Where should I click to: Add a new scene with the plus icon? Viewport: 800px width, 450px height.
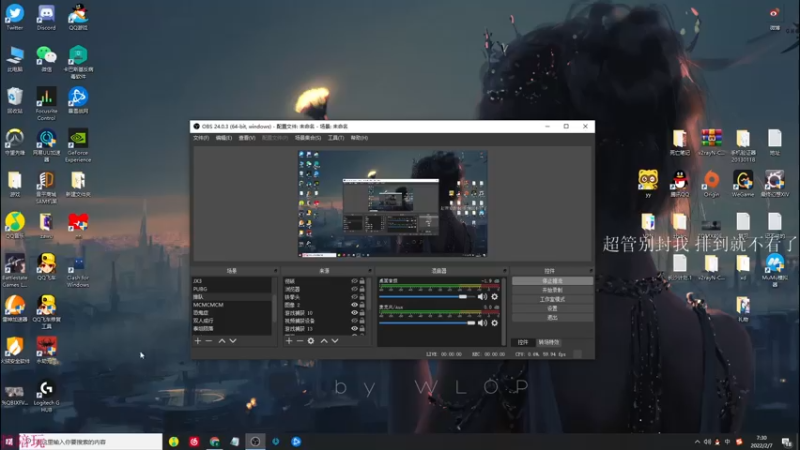click(x=198, y=341)
